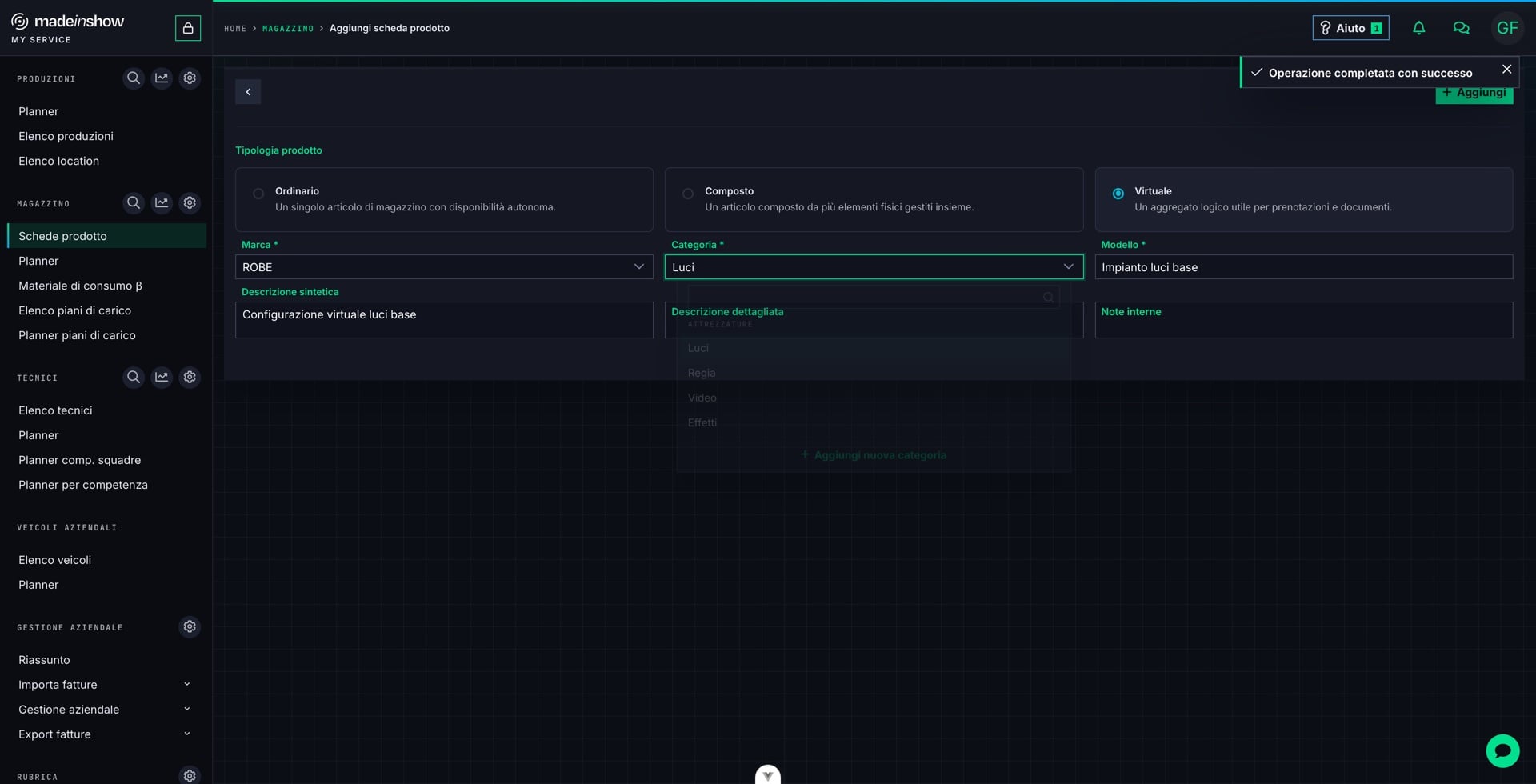This screenshot has height=784, width=1536.
Task: Open Elenco tecnici in sidebar
Action: 55,410
